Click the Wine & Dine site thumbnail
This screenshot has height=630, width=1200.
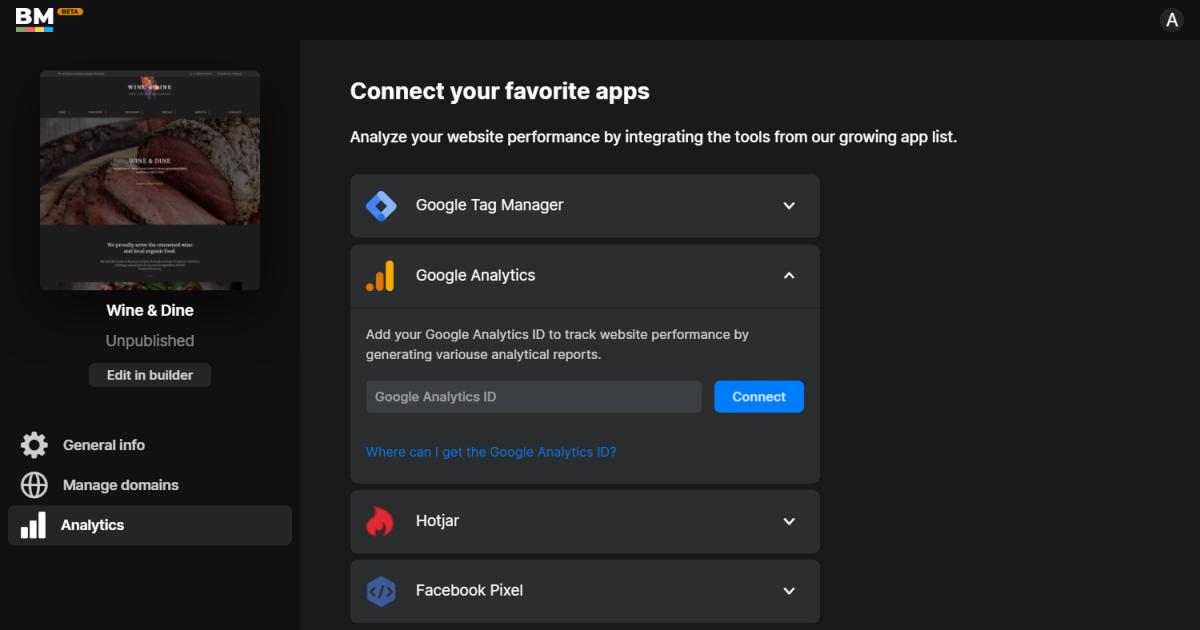coord(149,179)
